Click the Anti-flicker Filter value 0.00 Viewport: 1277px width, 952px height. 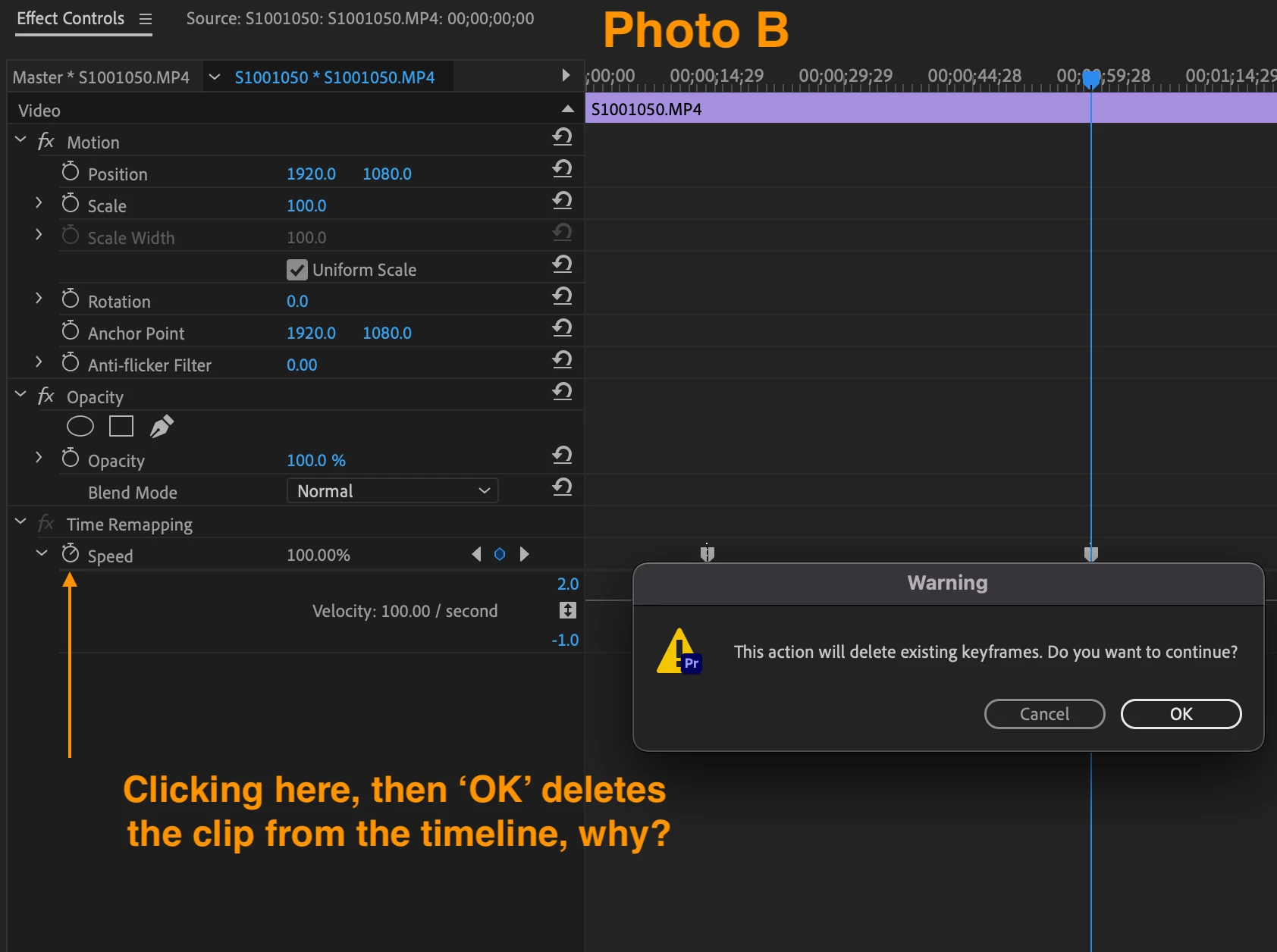click(x=302, y=365)
